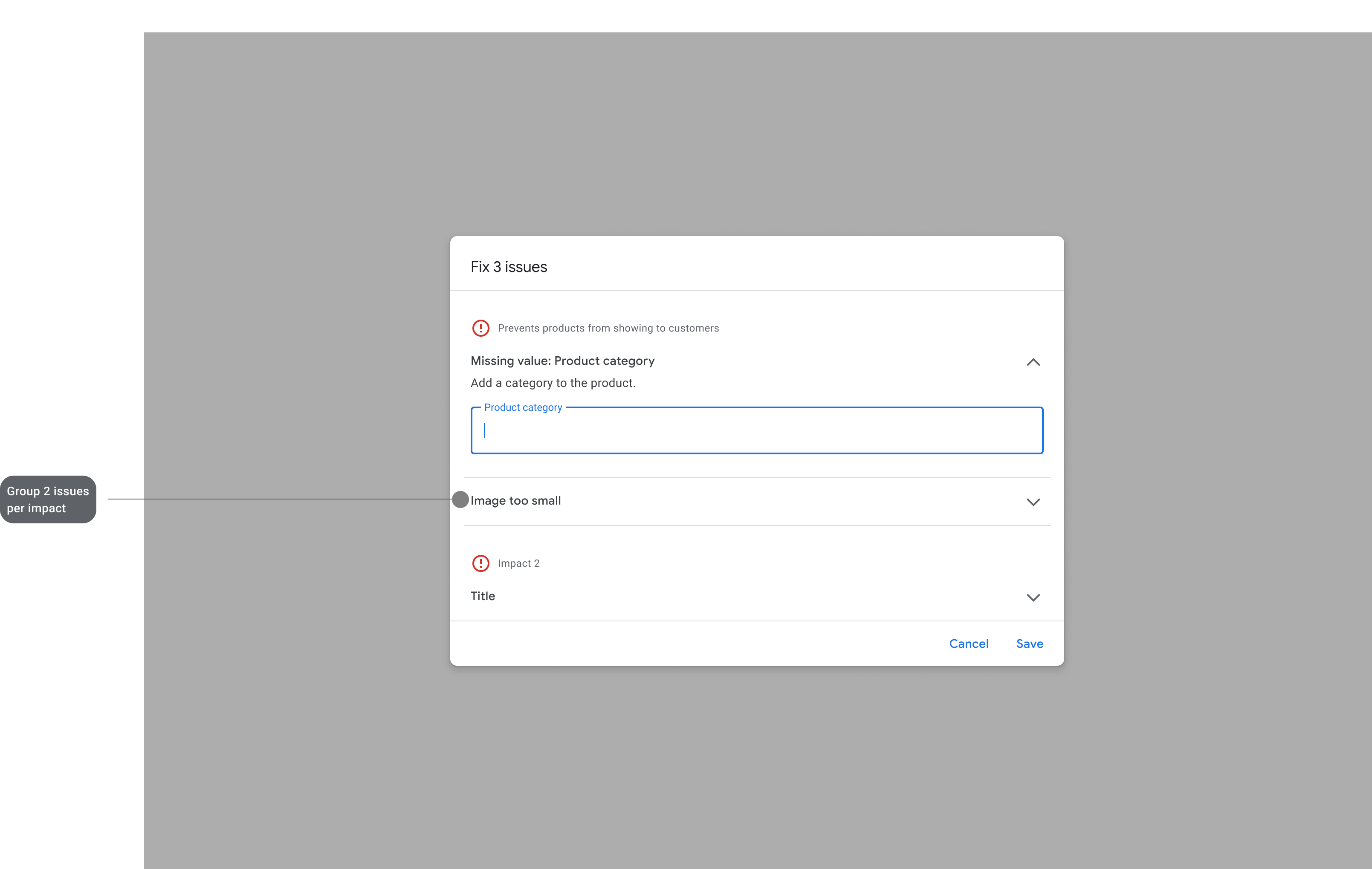Click the "Prevents products from showing to customers" text
The width and height of the screenshot is (1372, 869).
click(608, 328)
